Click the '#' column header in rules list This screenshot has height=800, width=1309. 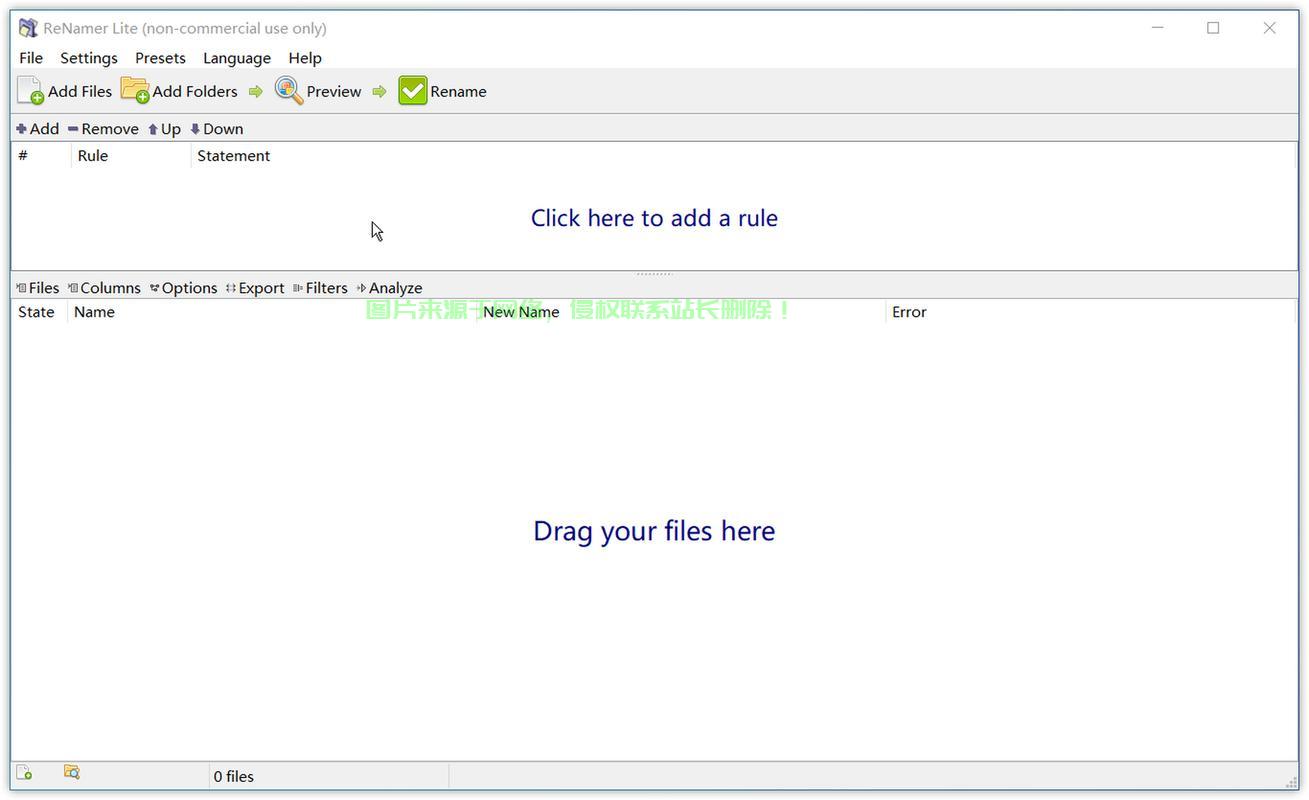[x=41, y=156]
